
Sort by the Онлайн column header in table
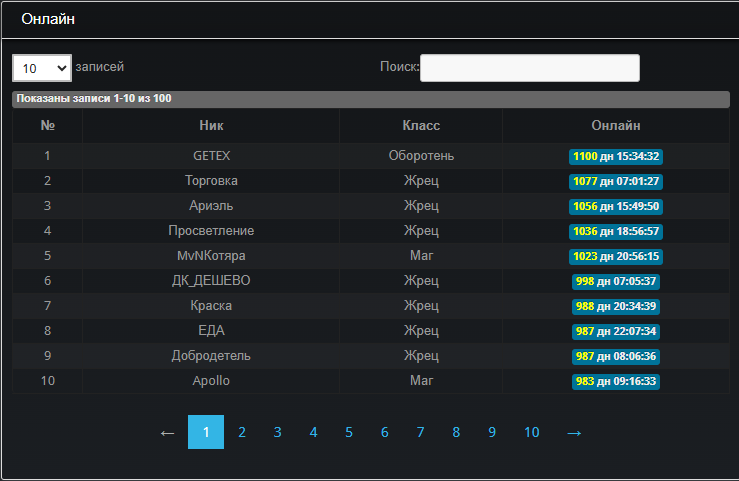(616, 125)
